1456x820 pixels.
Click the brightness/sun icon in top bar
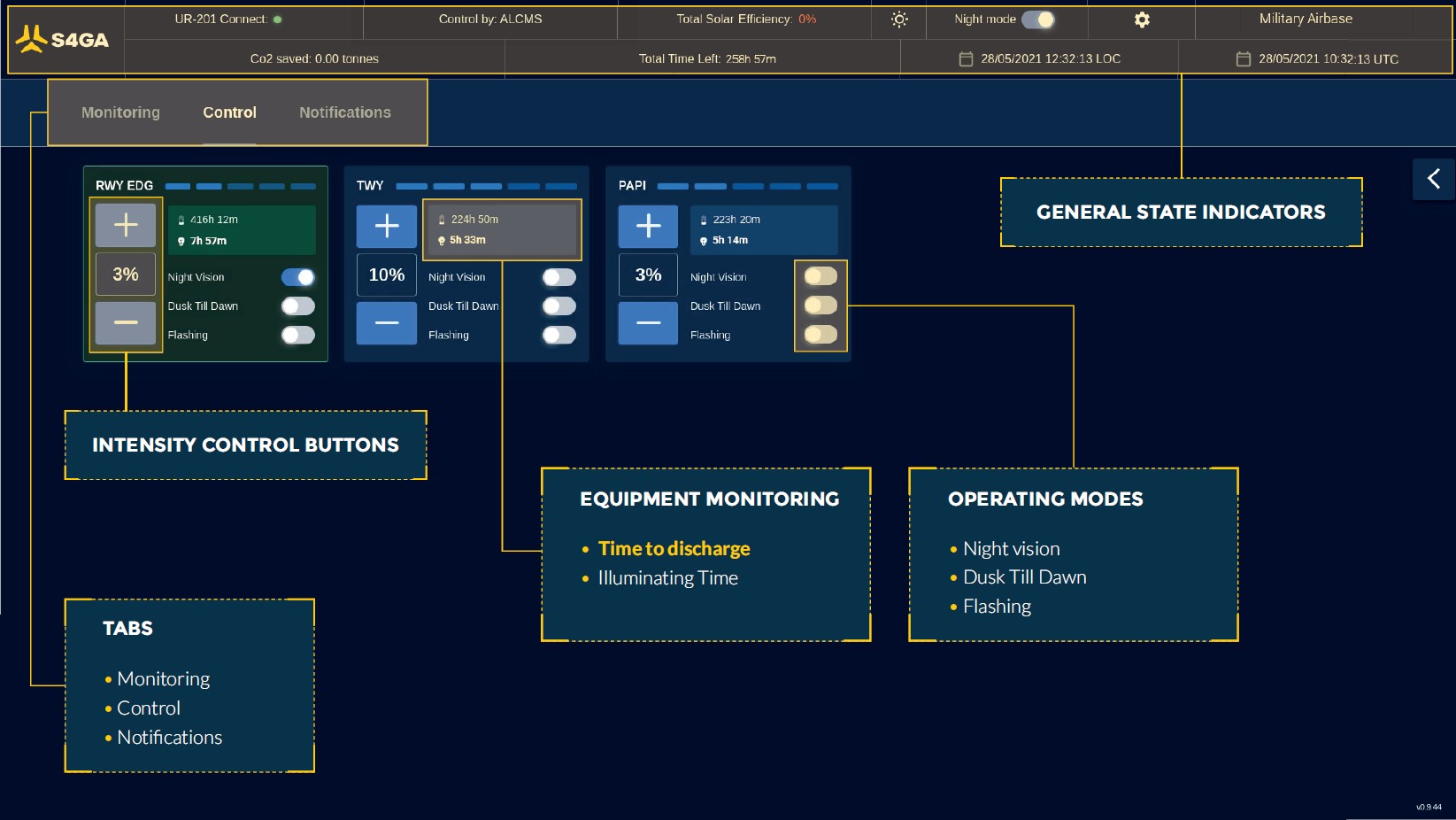pos(898,19)
